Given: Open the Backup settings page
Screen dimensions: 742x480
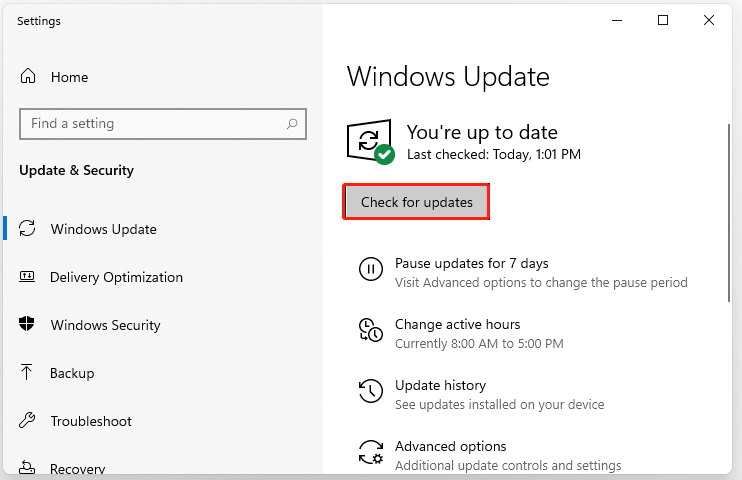Looking at the screenshot, I should click(x=72, y=373).
